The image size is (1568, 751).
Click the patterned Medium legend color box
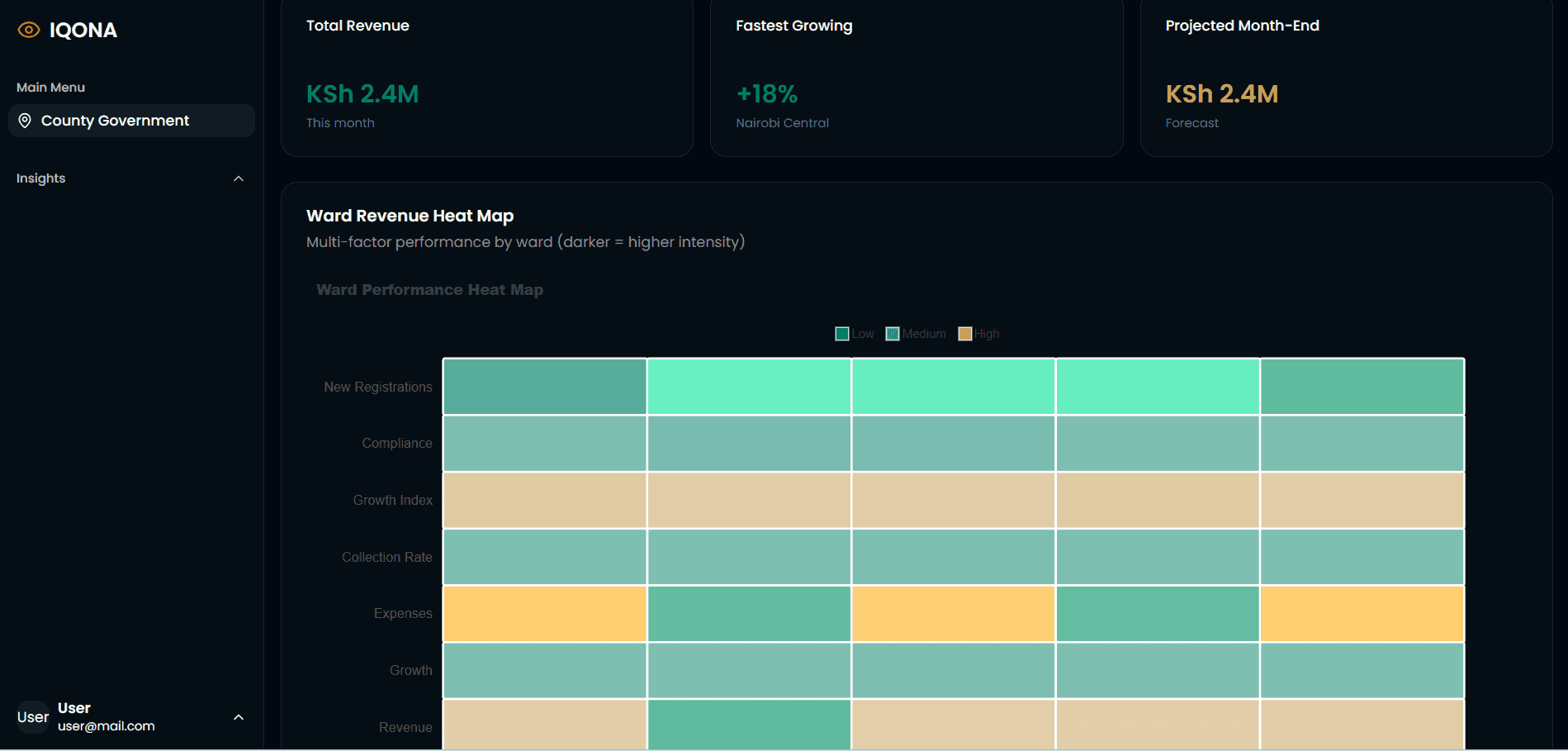[893, 334]
